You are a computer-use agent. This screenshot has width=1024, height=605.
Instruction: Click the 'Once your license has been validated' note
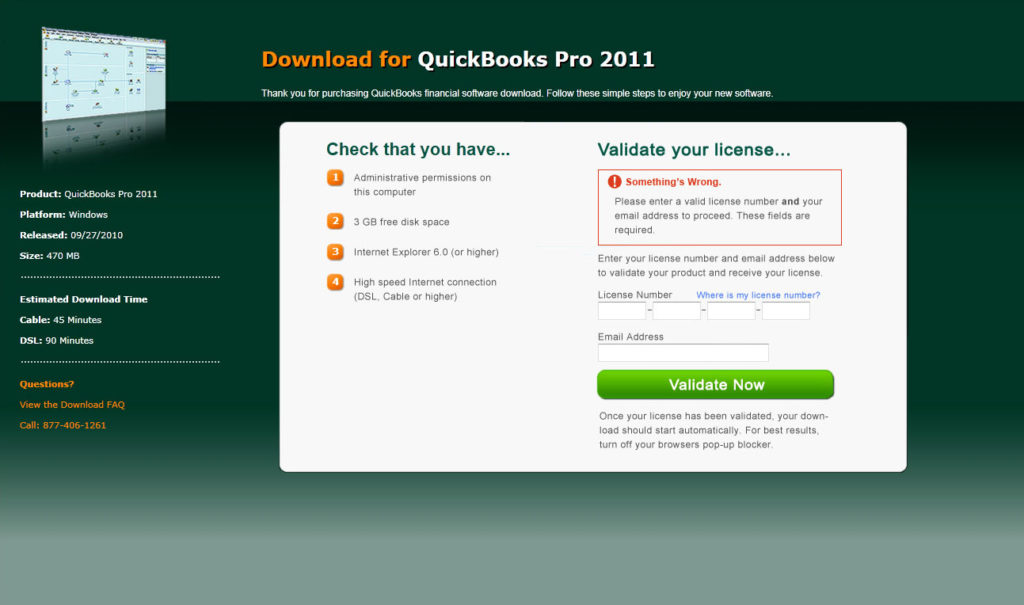tap(714, 430)
